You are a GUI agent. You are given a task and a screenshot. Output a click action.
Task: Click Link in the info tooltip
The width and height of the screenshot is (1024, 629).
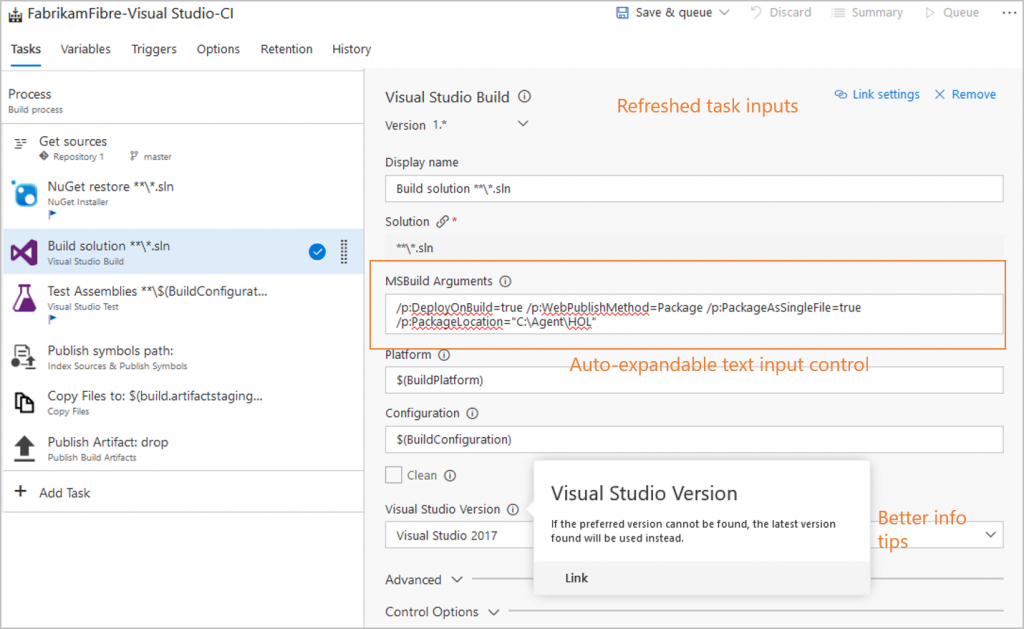576,578
